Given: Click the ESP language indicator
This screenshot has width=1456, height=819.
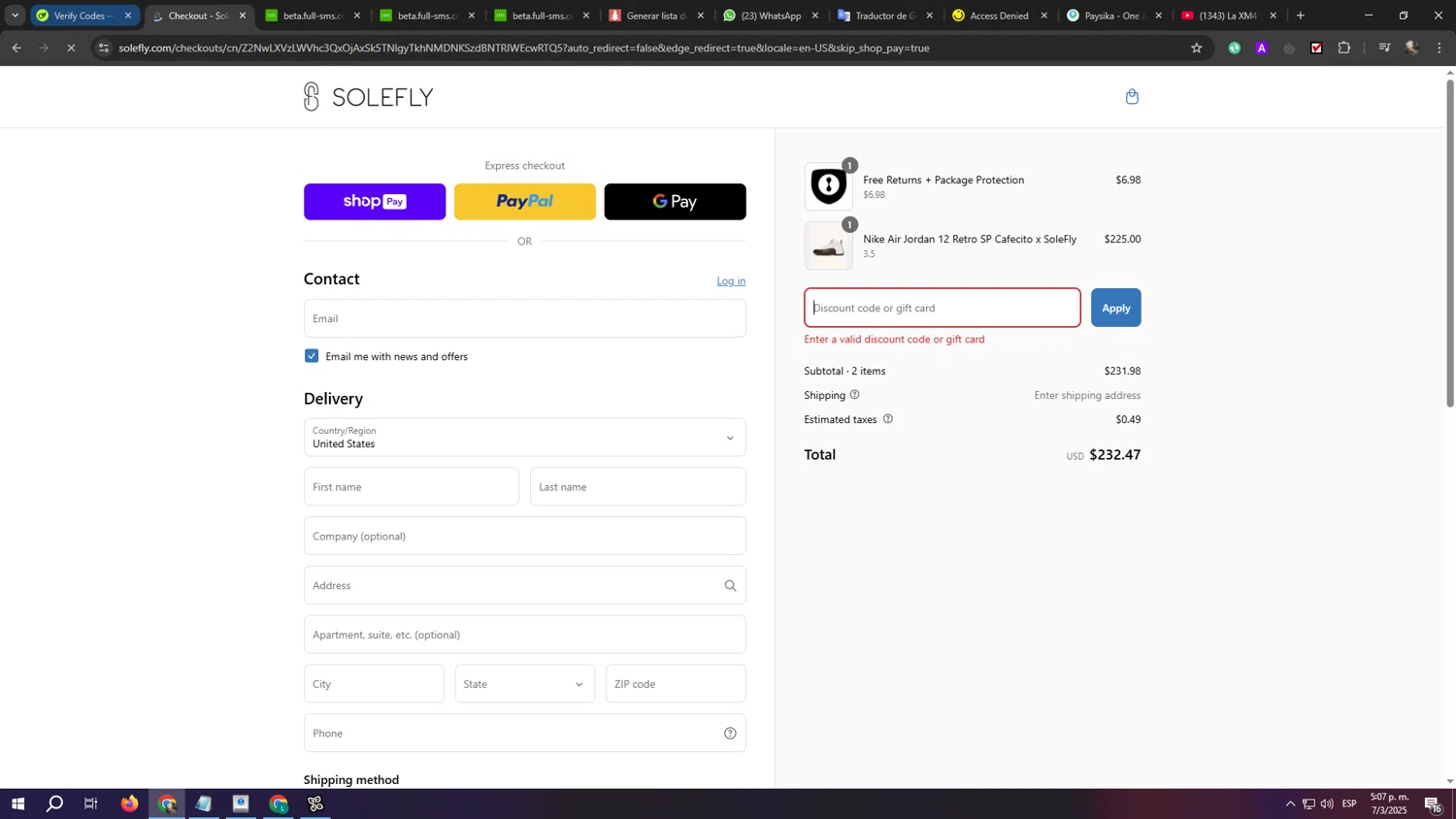Looking at the screenshot, I should pyautogui.click(x=1349, y=803).
